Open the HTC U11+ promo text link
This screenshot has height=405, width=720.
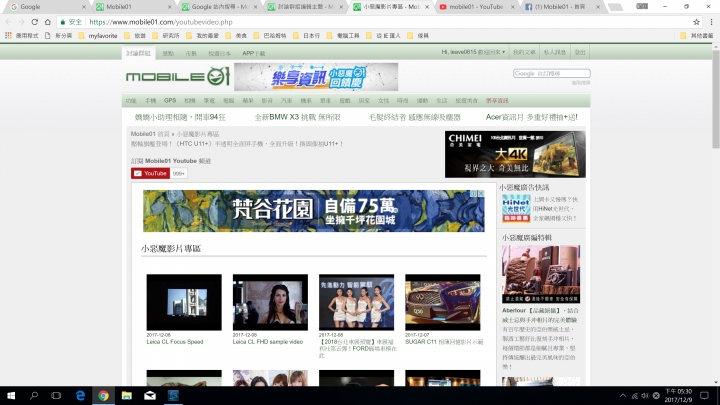pyautogui.click(x=237, y=144)
